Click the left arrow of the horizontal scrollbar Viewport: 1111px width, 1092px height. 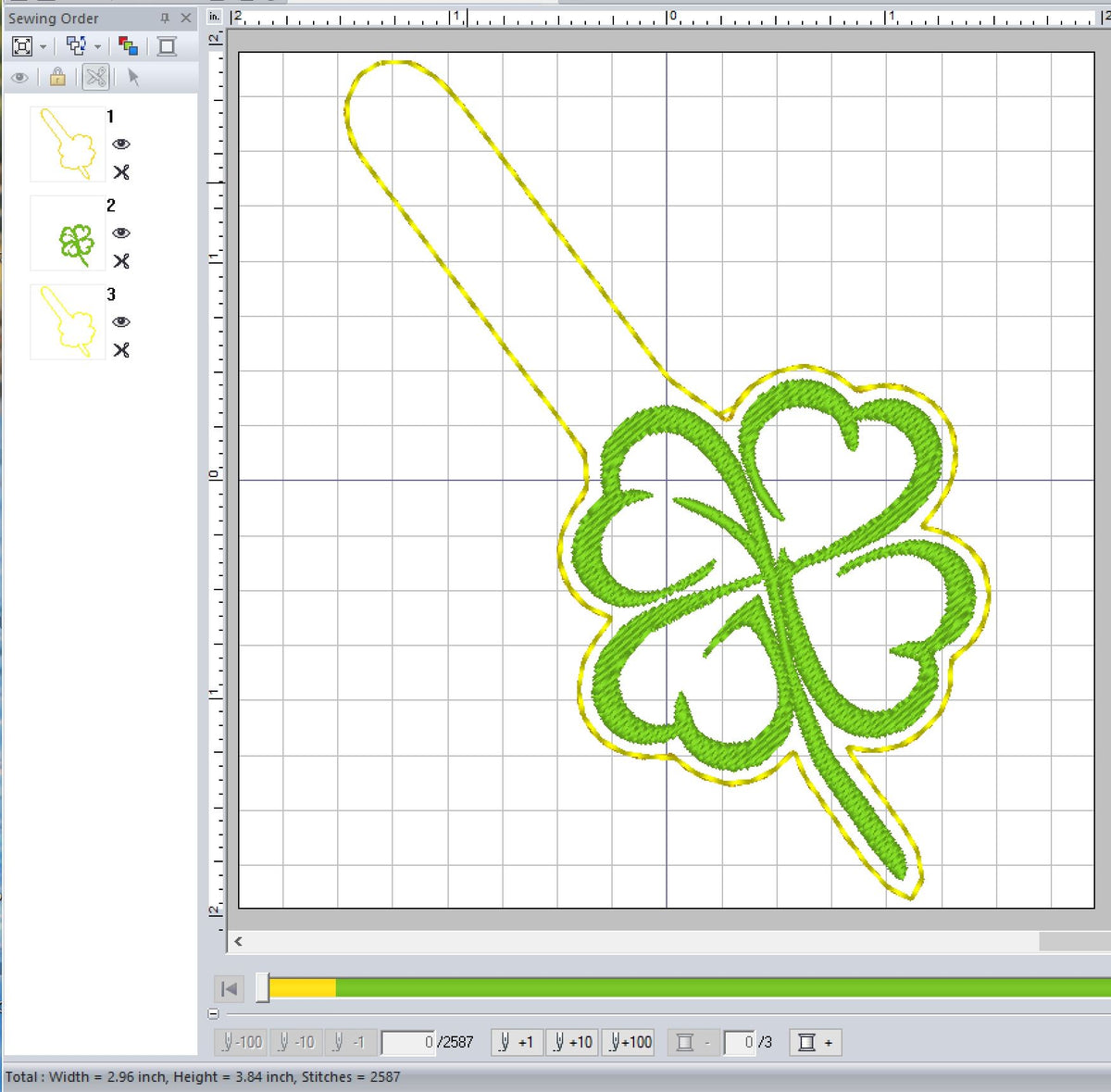[x=239, y=941]
